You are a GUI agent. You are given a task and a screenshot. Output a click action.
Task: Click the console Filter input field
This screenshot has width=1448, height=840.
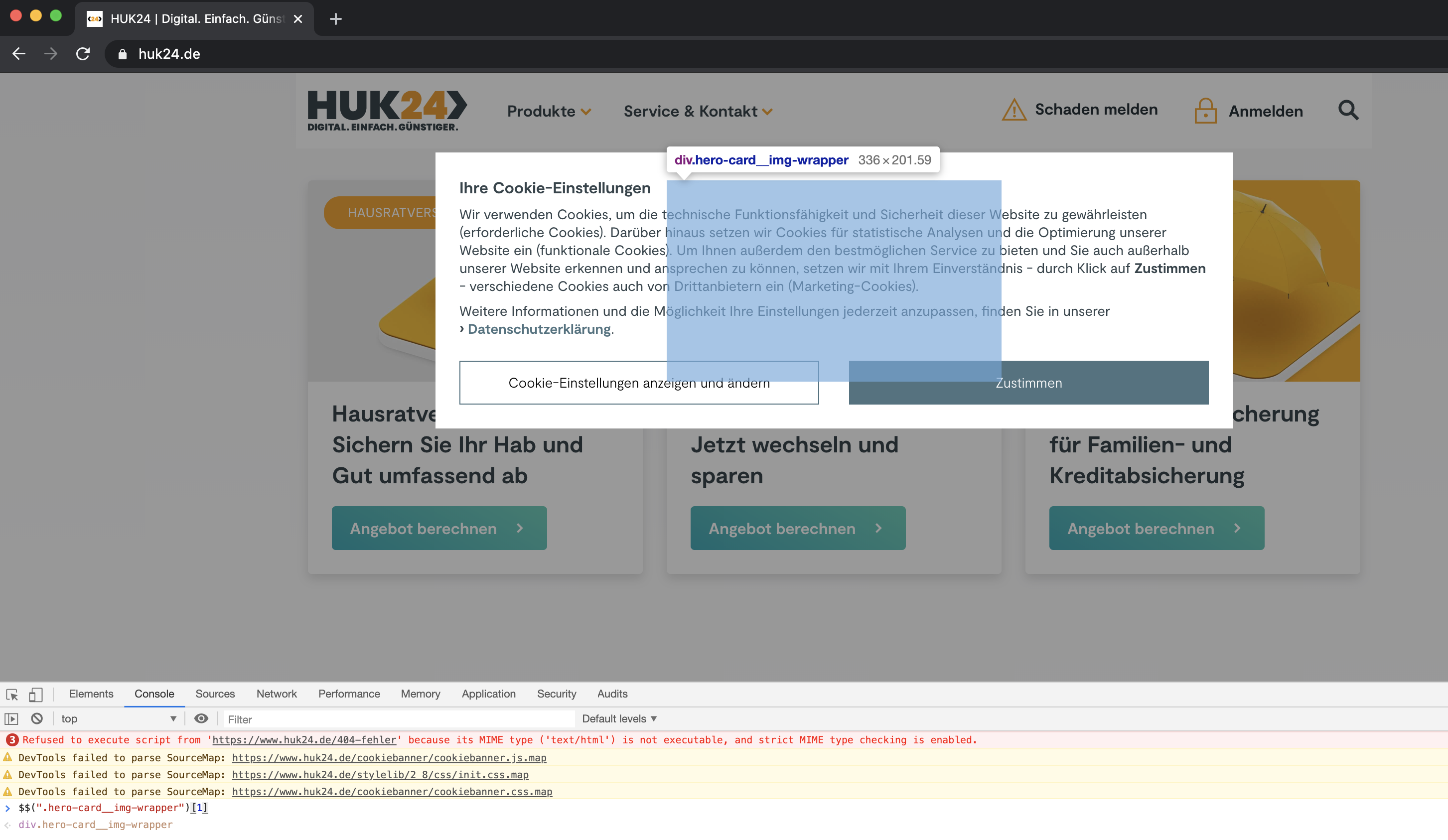399,719
